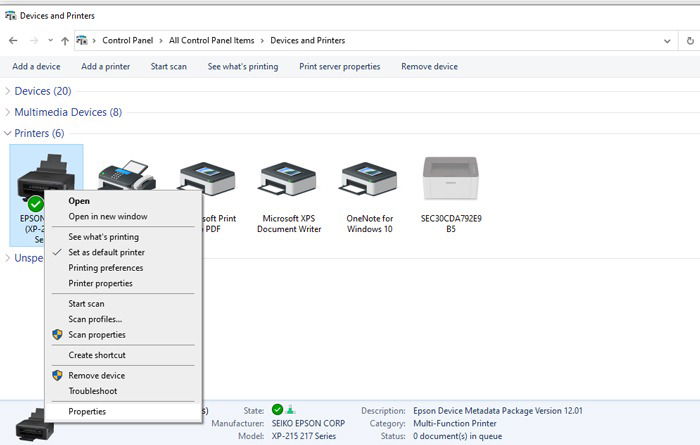Viewport: 700px width, 445px height.
Task: Click All Control Panel Items breadcrumb
Action: (212, 41)
